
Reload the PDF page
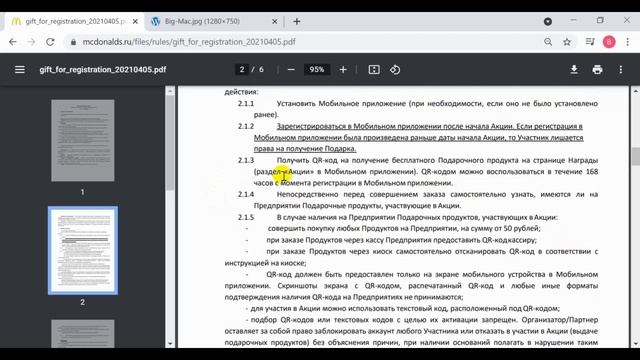click(50, 42)
